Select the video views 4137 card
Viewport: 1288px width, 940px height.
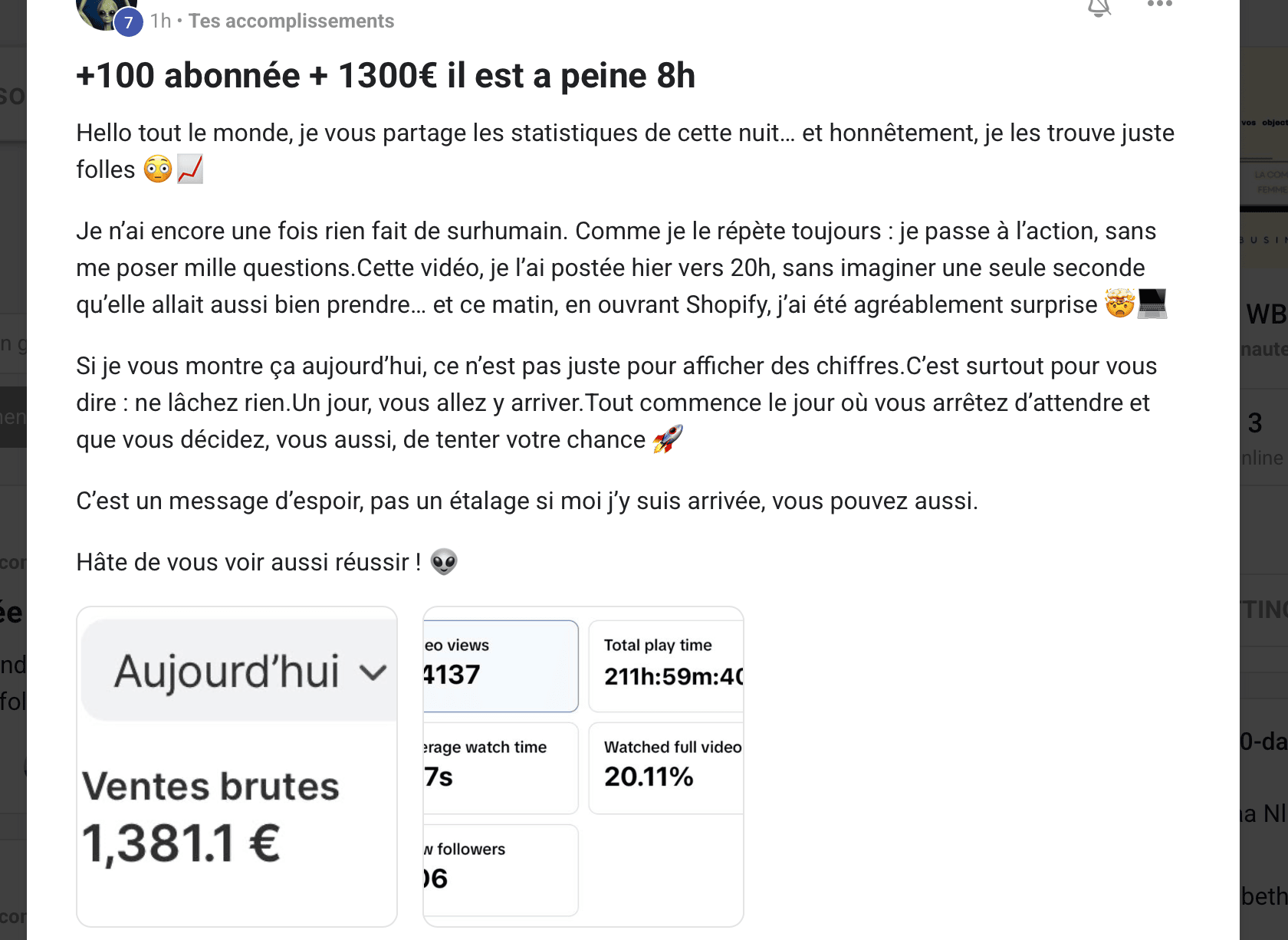(500, 666)
